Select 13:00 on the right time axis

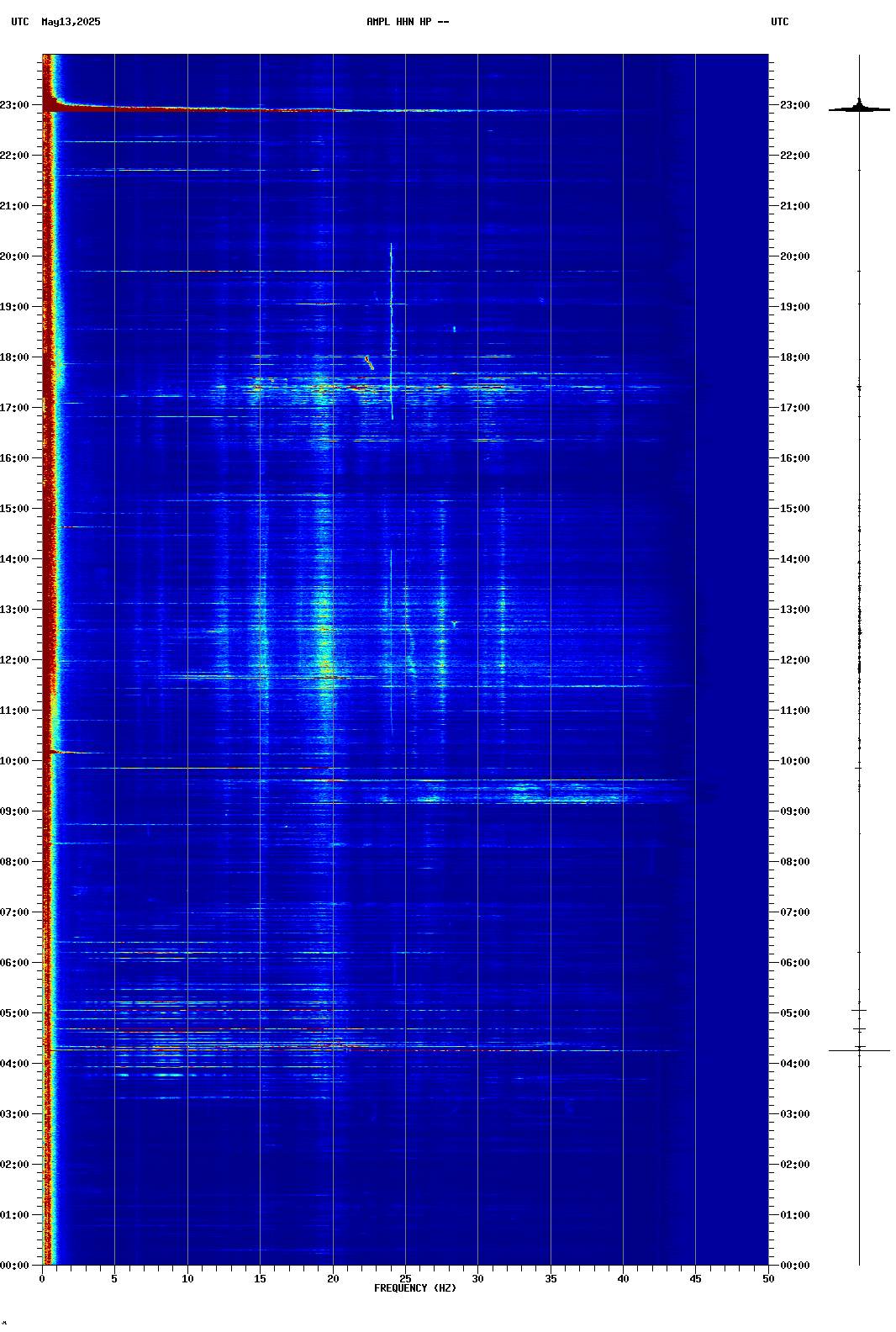coord(795,610)
